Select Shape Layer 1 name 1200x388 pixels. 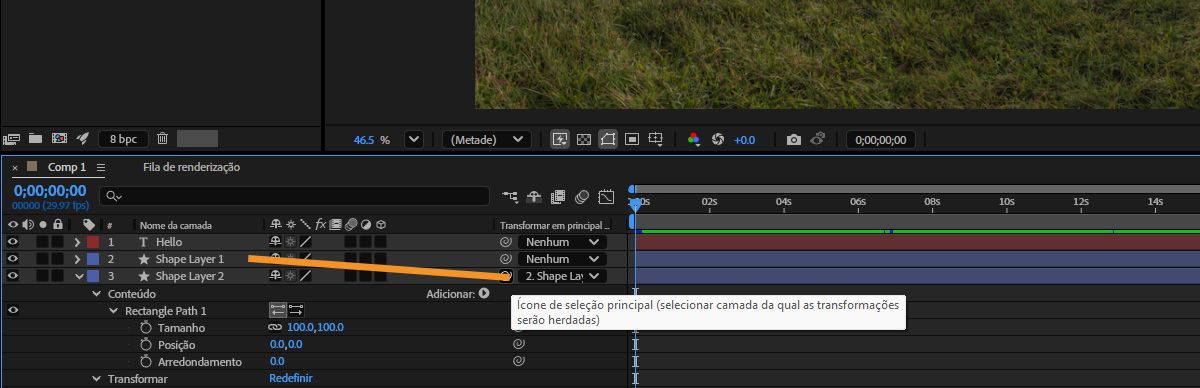[190, 259]
